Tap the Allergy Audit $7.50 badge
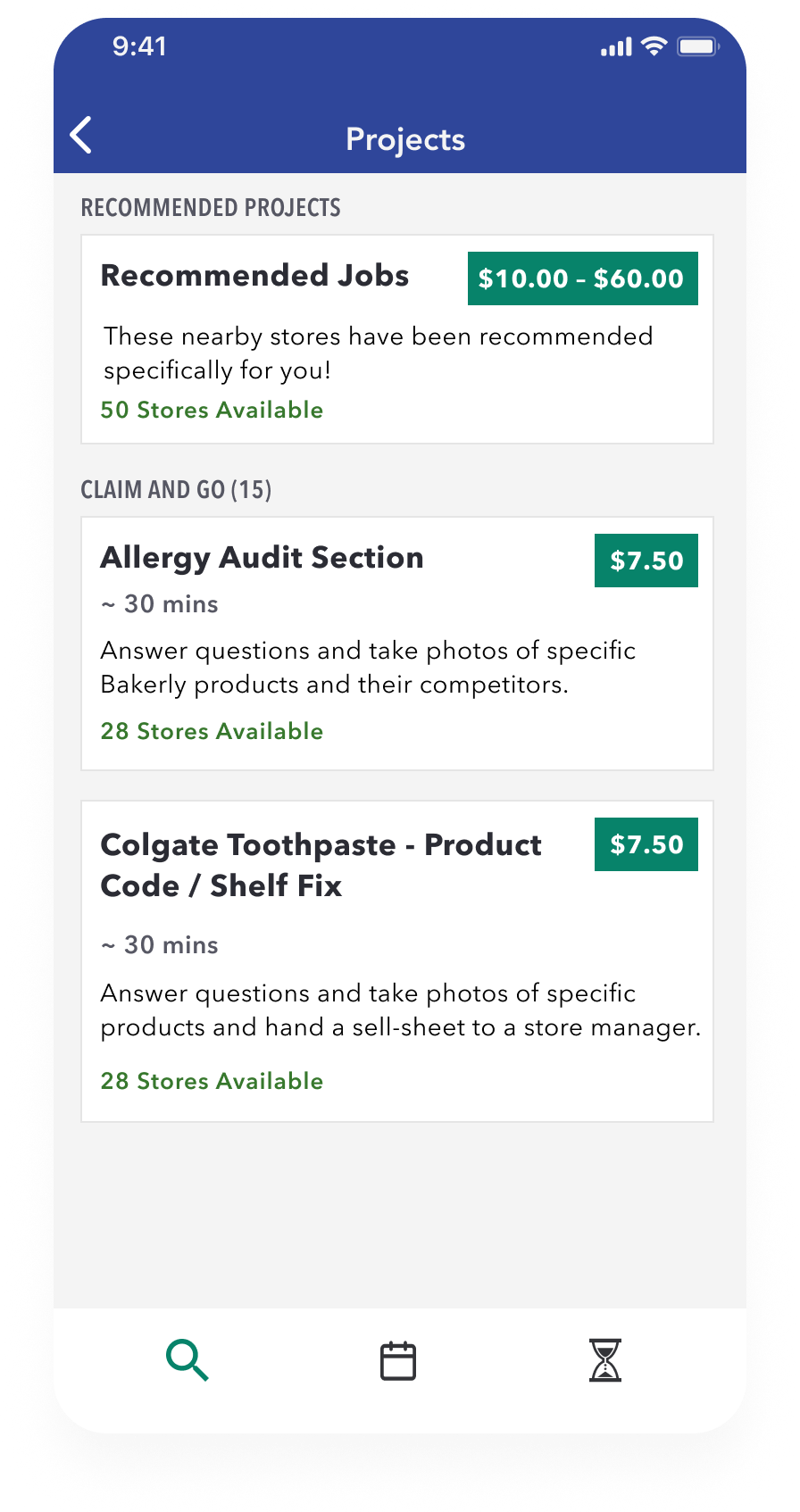Screen dimensions: 800x1512 pyautogui.click(x=646, y=561)
